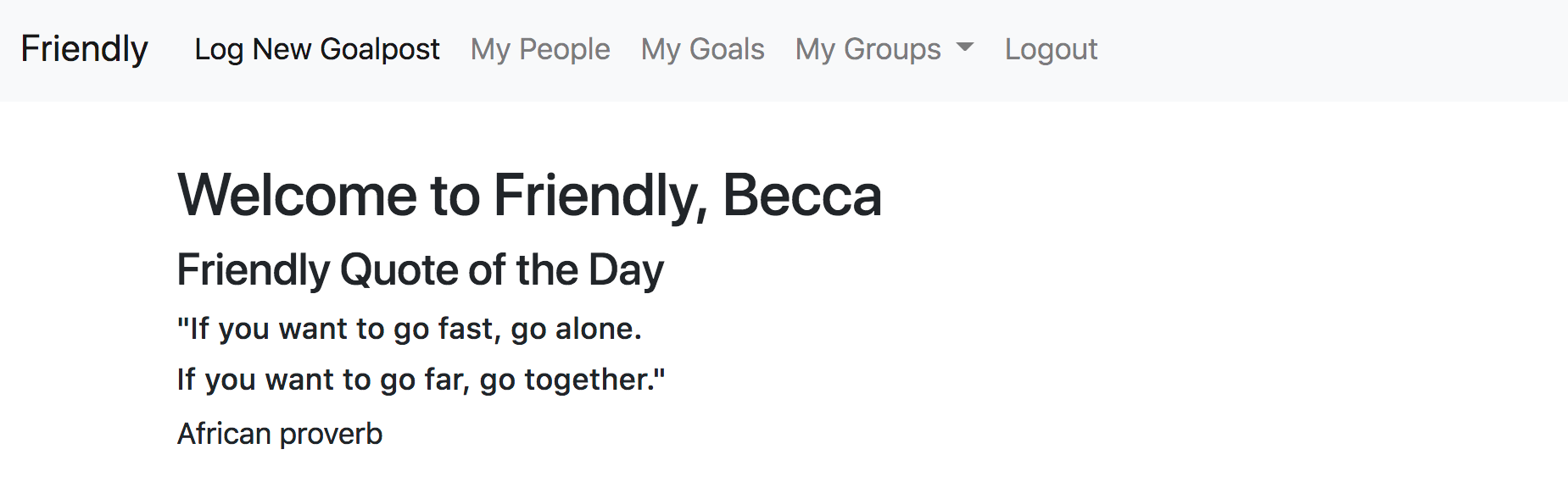
Task: Click the word Welcome in the main heading
Action: (x=297, y=196)
